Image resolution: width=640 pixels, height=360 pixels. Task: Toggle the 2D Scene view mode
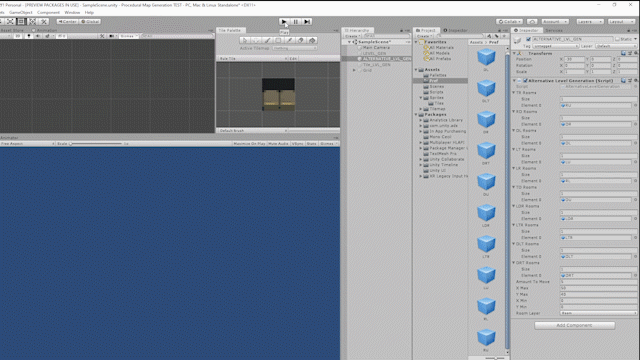tap(18, 36)
